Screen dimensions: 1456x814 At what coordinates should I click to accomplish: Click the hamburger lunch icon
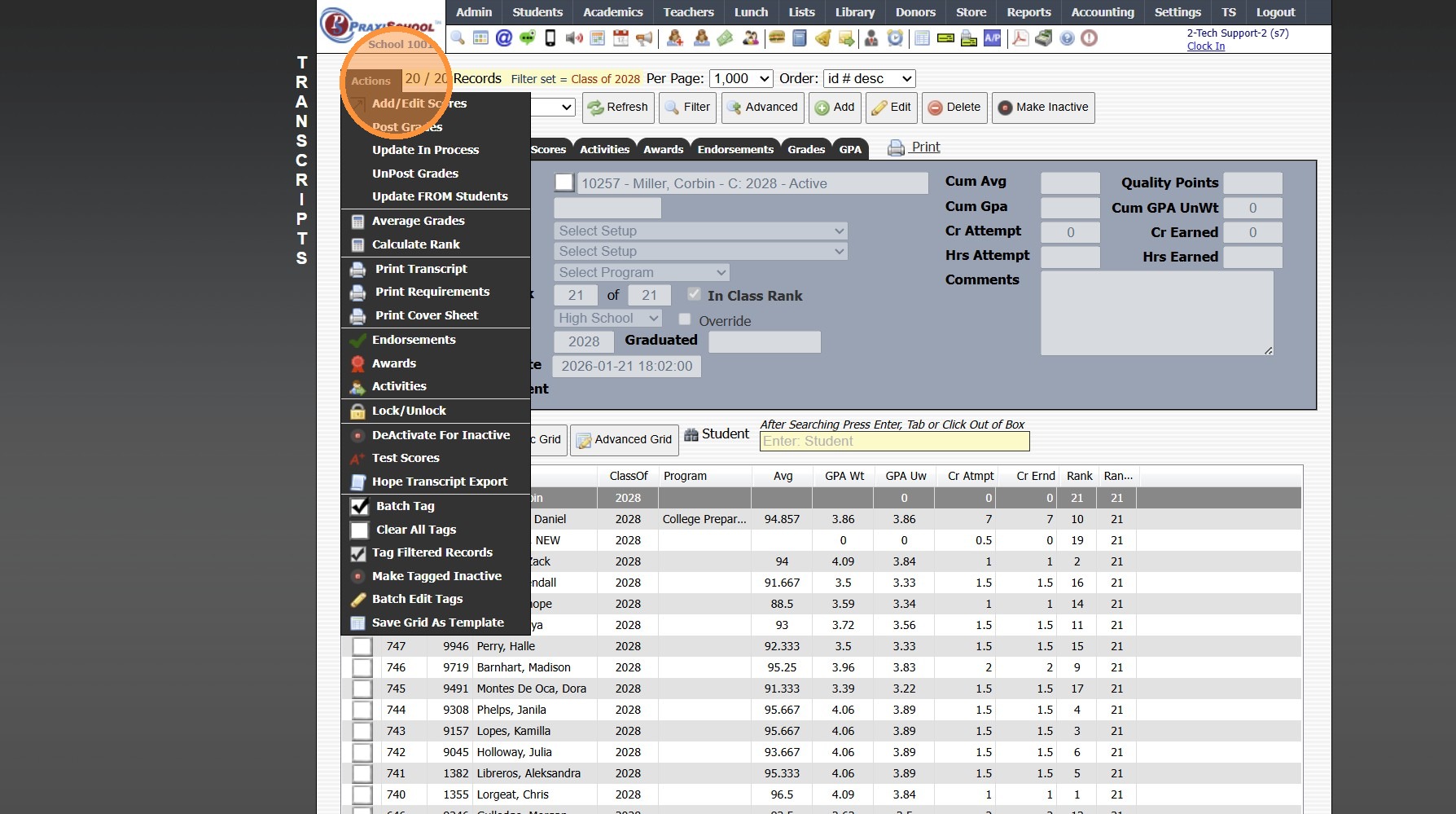[776, 38]
